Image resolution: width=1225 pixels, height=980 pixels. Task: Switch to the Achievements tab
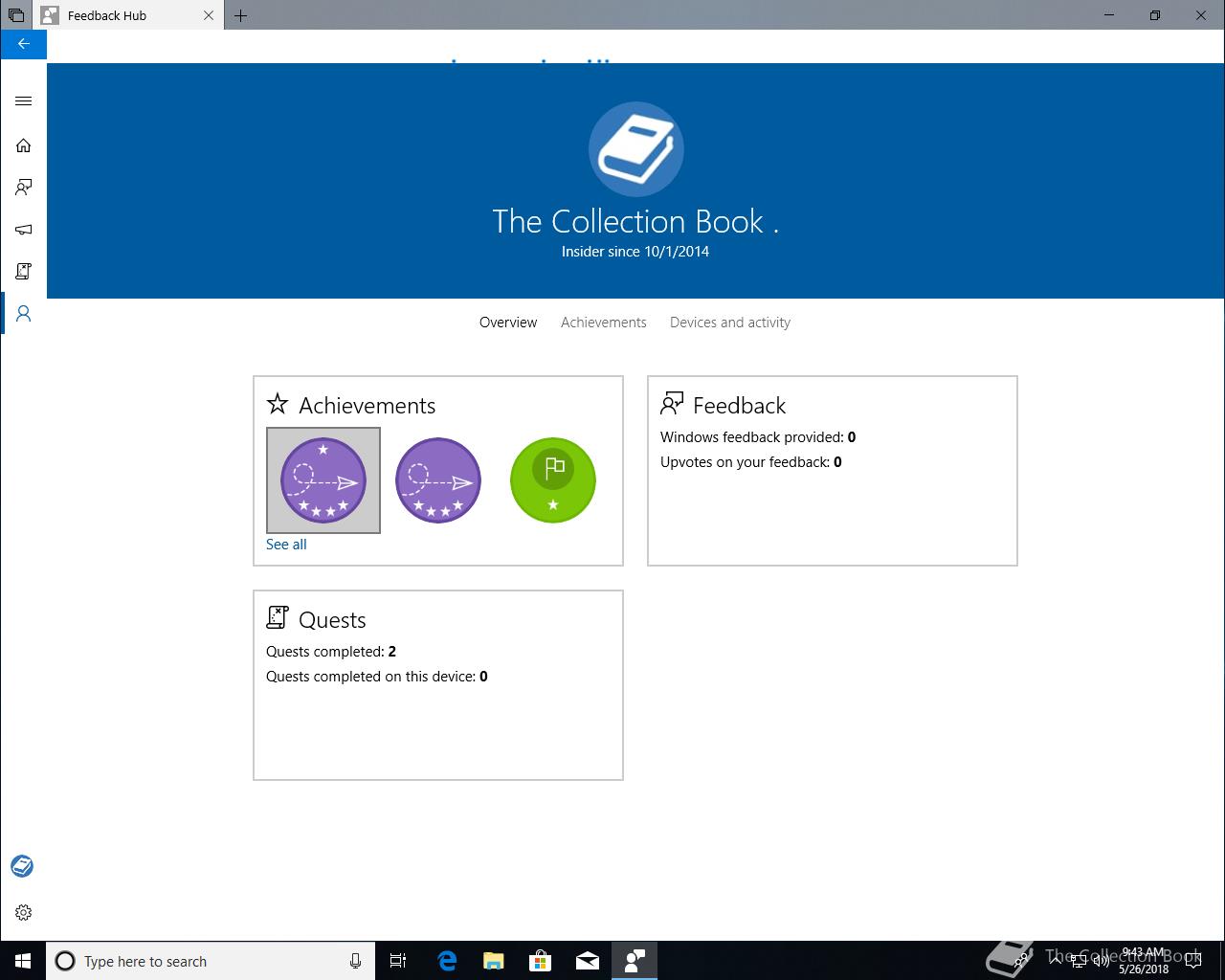pyautogui.click(x=604, y=323)
